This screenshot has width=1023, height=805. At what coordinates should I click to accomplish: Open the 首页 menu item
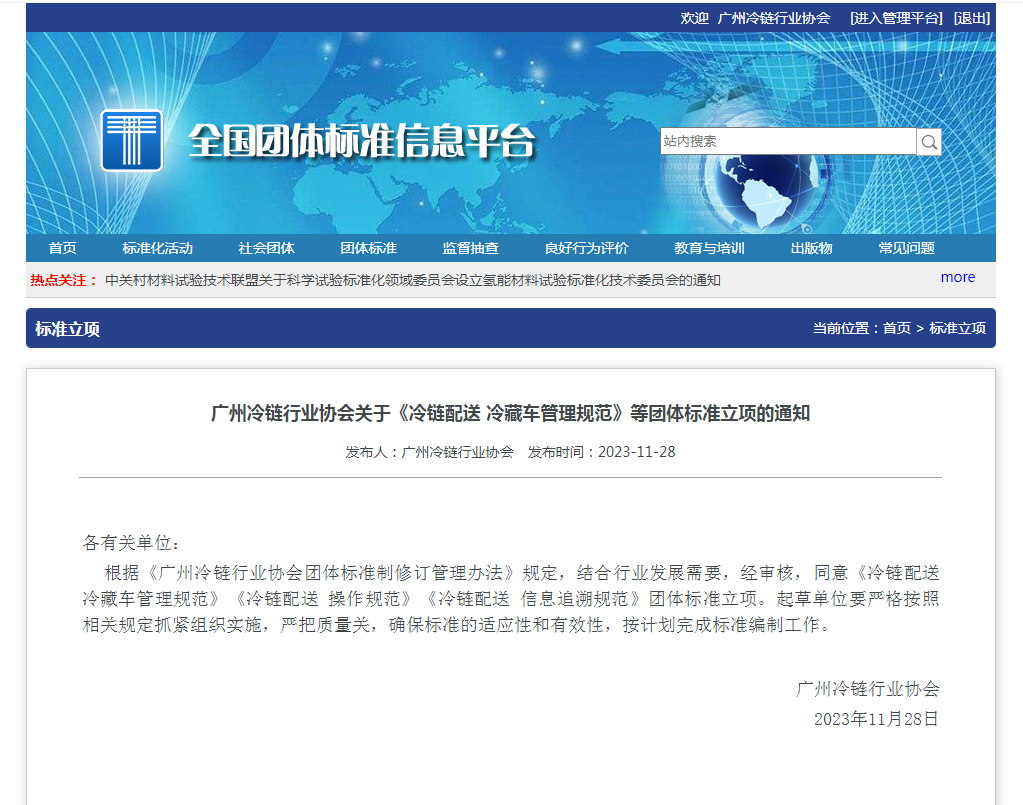[63, 248]
